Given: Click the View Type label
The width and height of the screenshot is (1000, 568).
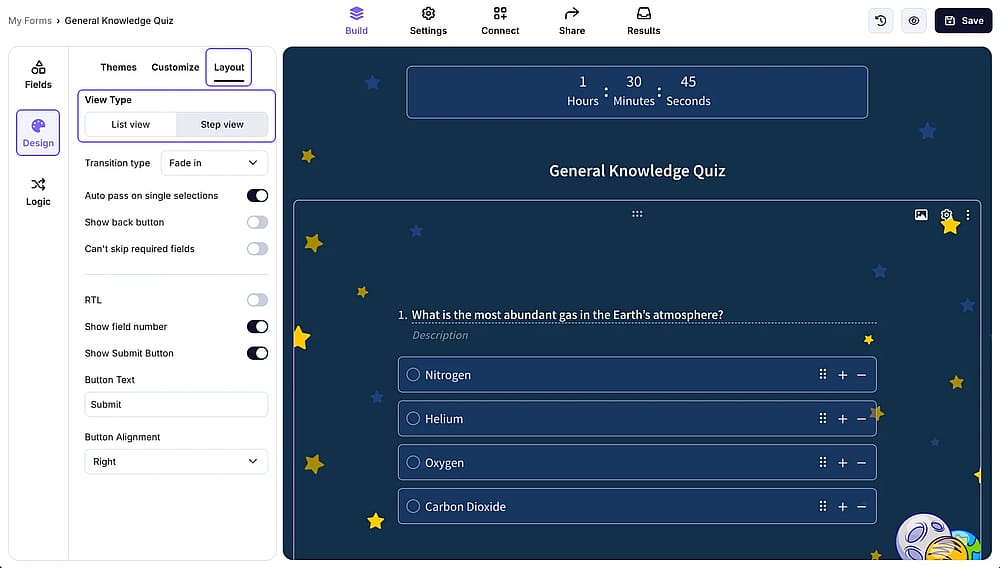Looking at the screenshot, I should click(x=108, y=99).
